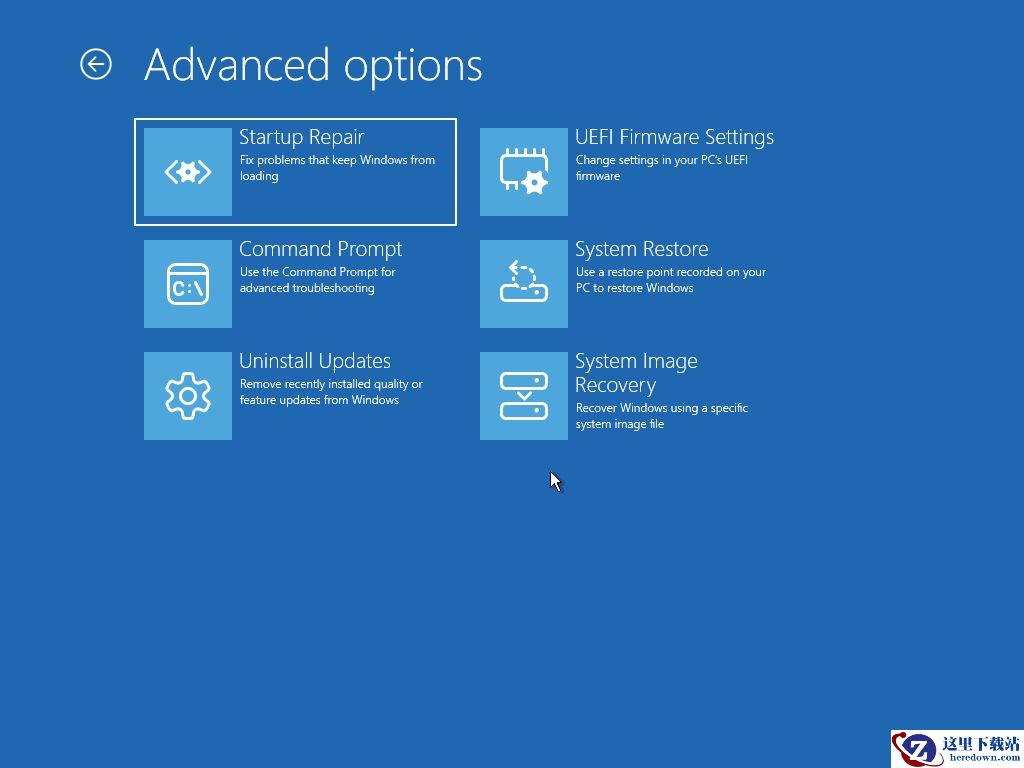
Task: Choose the System Image Recovery label
Action: [x=636, y=373]
